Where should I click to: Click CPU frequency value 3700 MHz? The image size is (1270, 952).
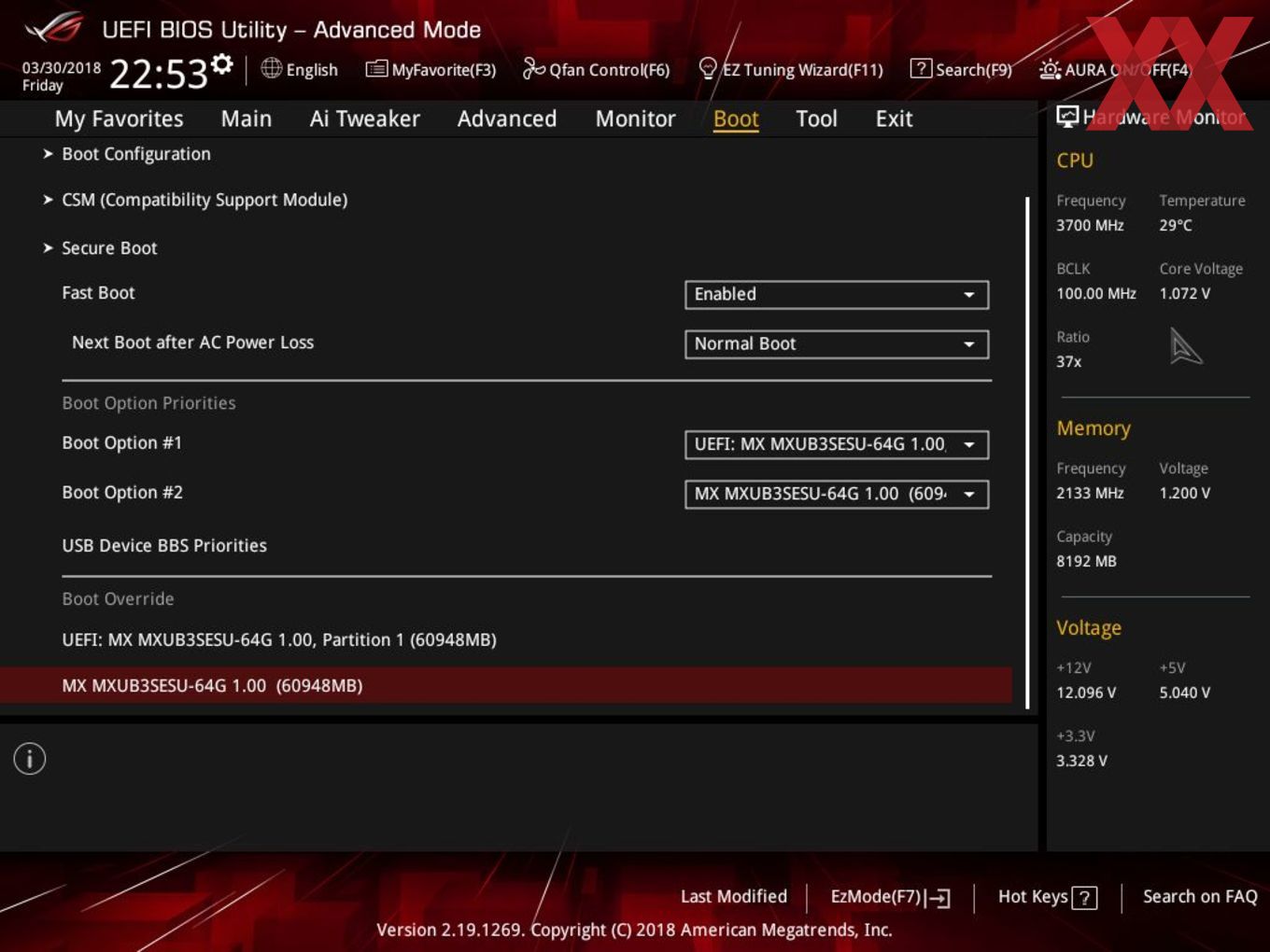point(1090,225)
